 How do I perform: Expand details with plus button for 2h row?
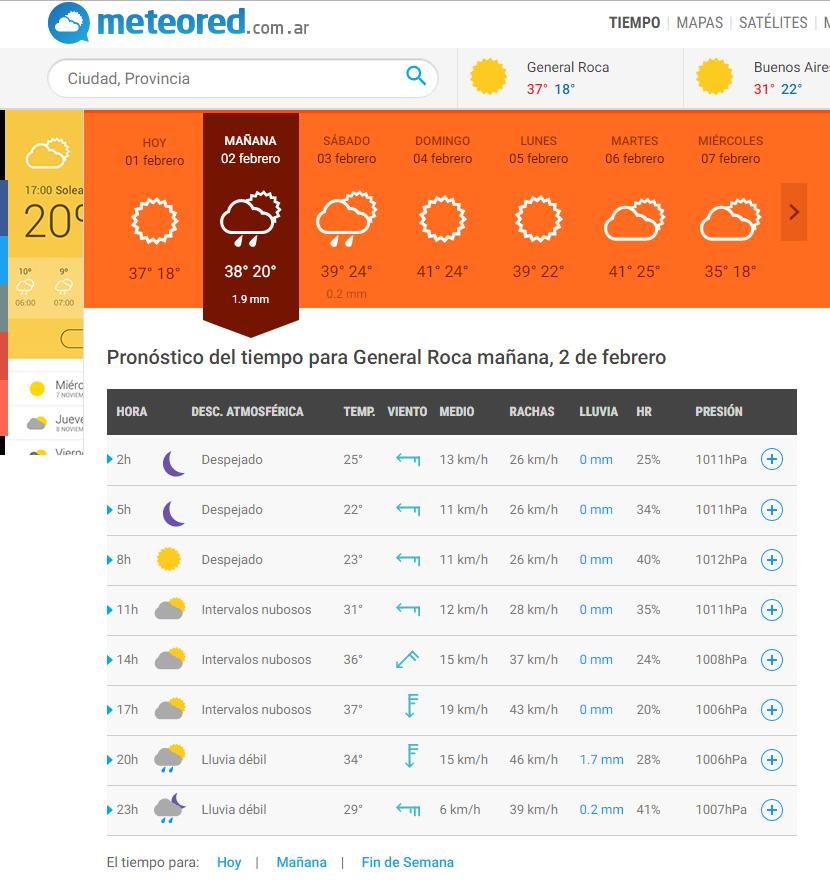pyautogui.click(x=771, y=460)
